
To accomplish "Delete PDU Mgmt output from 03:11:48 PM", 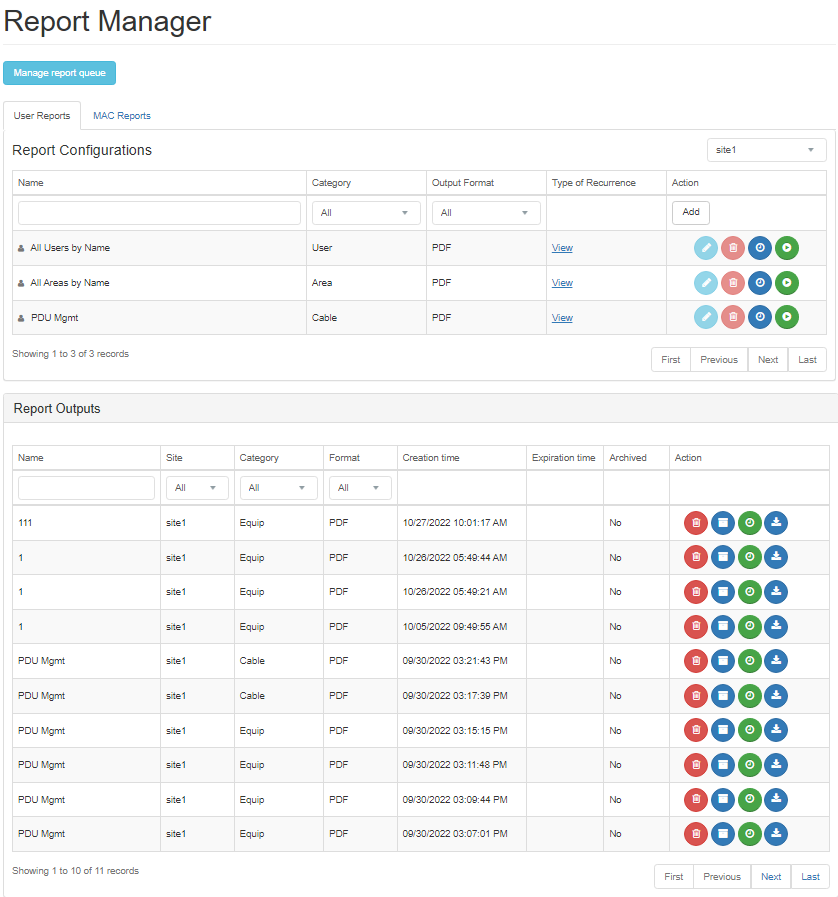I will [696, 765].
